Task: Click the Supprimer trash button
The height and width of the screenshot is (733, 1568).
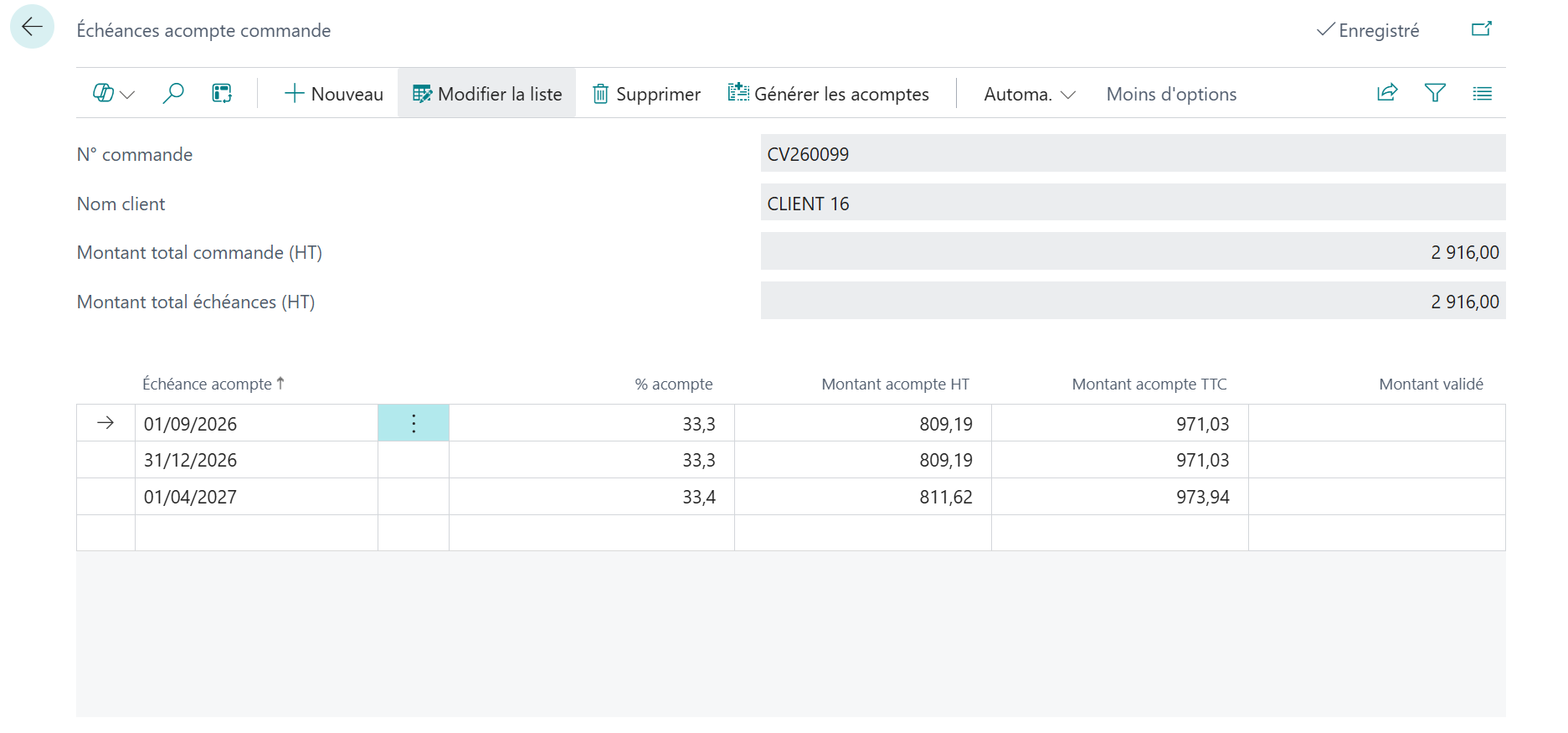Action: 646,94
